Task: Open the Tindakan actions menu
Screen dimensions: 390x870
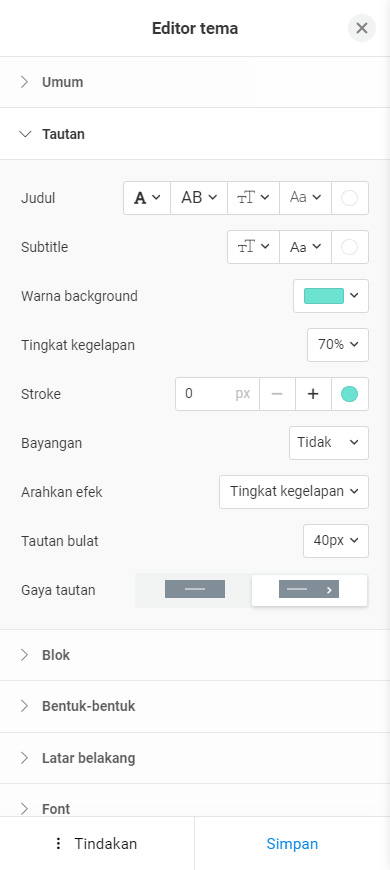Action: click(x=97, y=843)
